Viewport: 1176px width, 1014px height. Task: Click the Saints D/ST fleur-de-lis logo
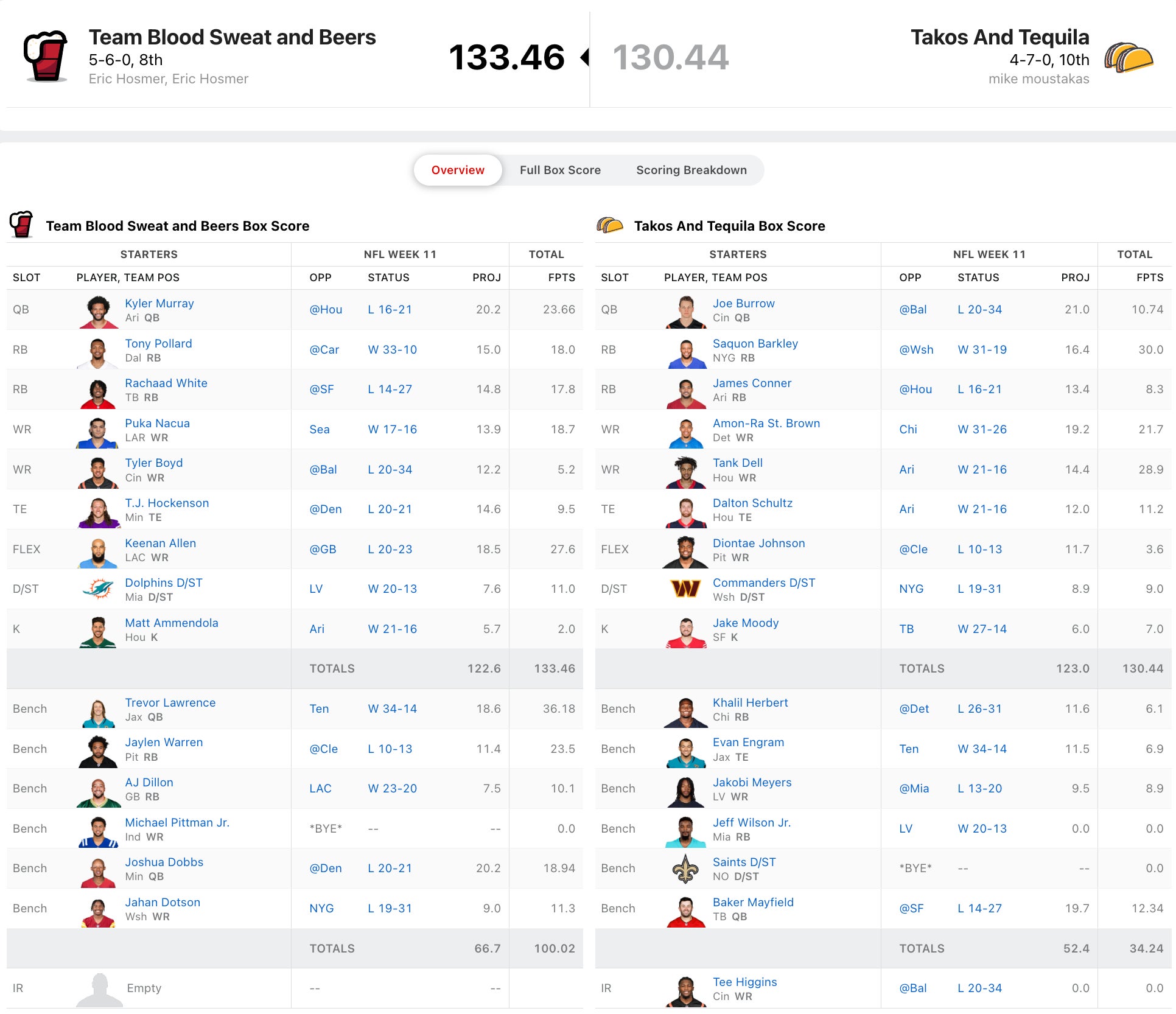tap(685, 869)
